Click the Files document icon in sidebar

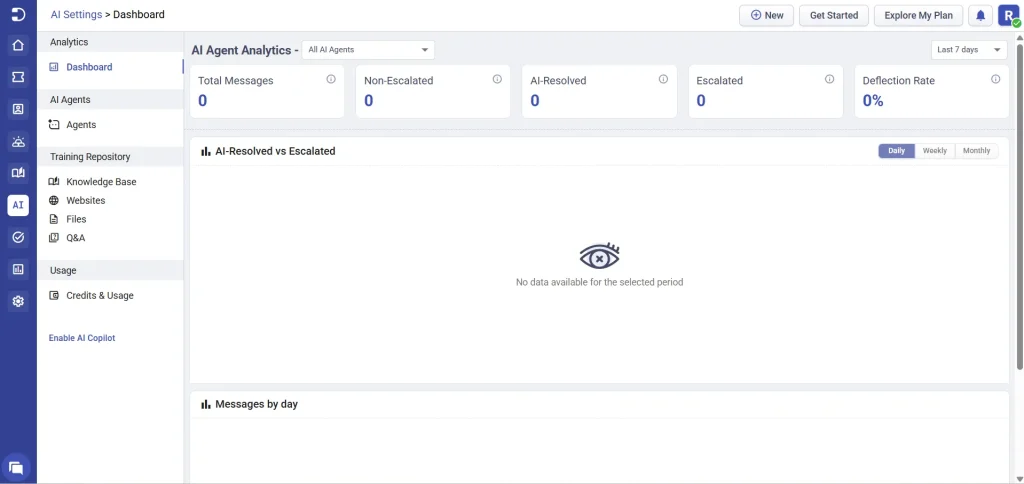click(x=54, y=219)
